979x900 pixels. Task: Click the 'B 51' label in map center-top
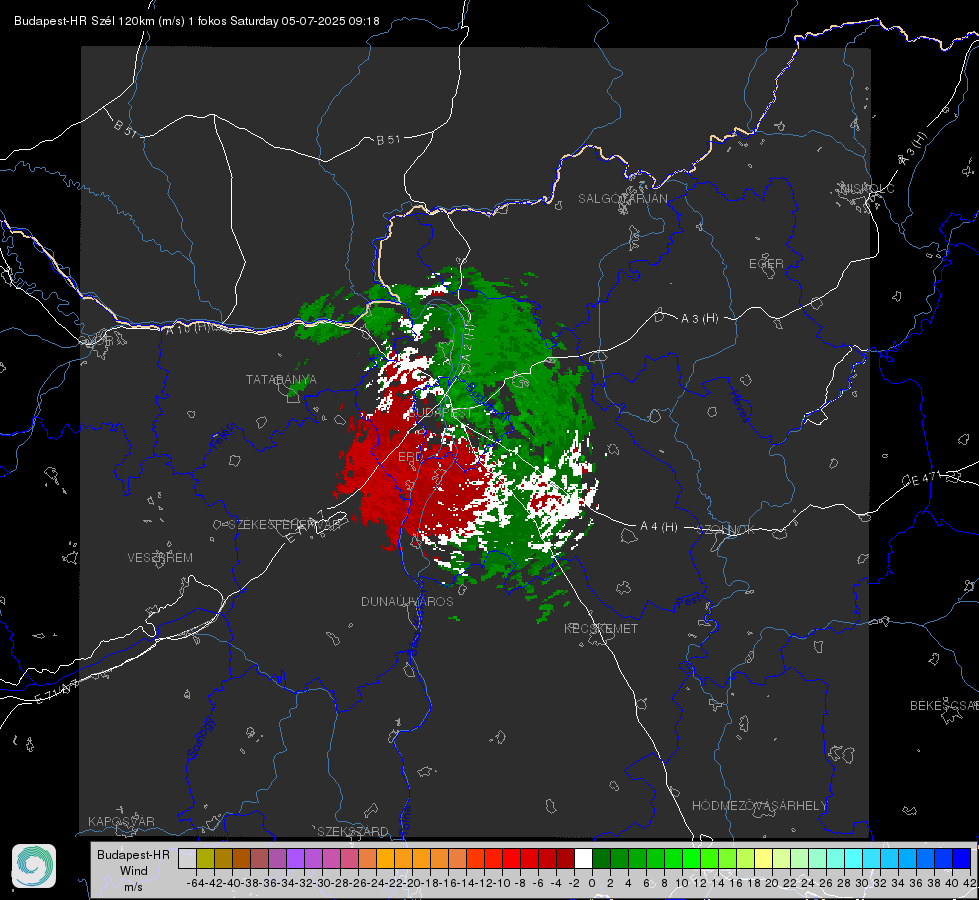(388, 140)
